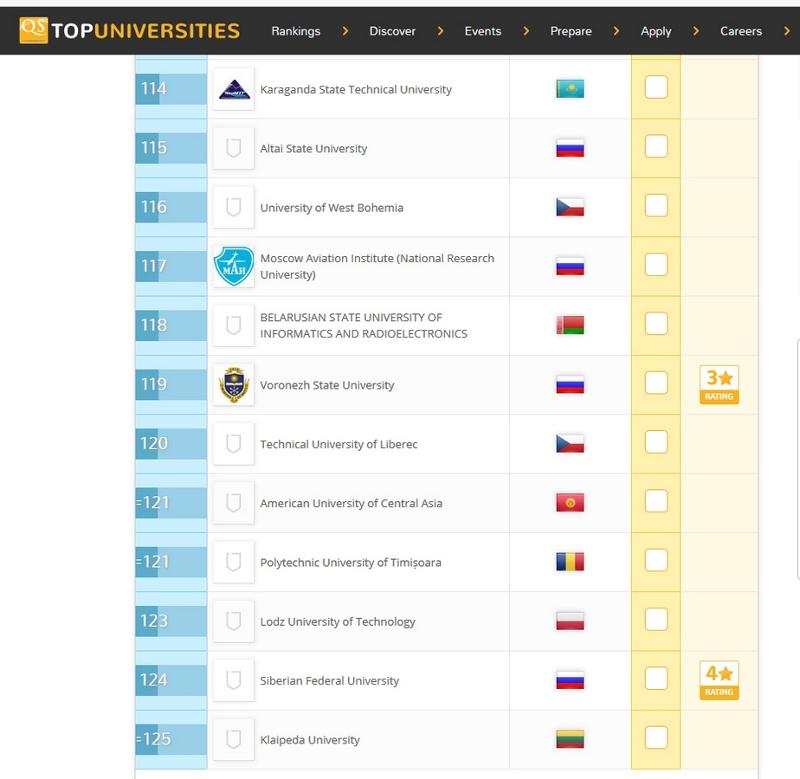This screenshot has width=800, height=779.
Task: Click the 4-star rating badge
Action: tap(720, 680)
